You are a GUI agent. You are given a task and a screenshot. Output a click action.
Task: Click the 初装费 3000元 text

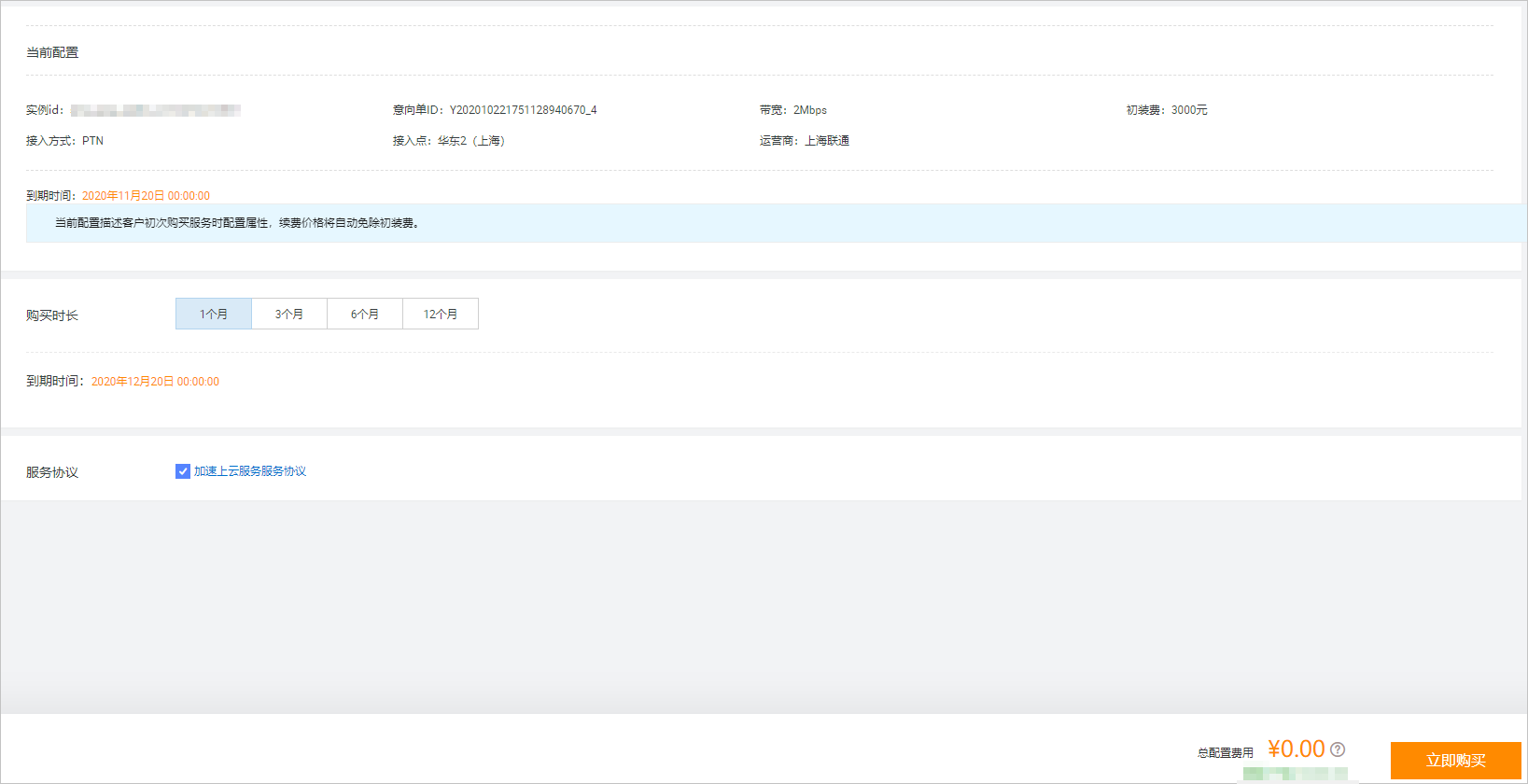(1167, 110)
